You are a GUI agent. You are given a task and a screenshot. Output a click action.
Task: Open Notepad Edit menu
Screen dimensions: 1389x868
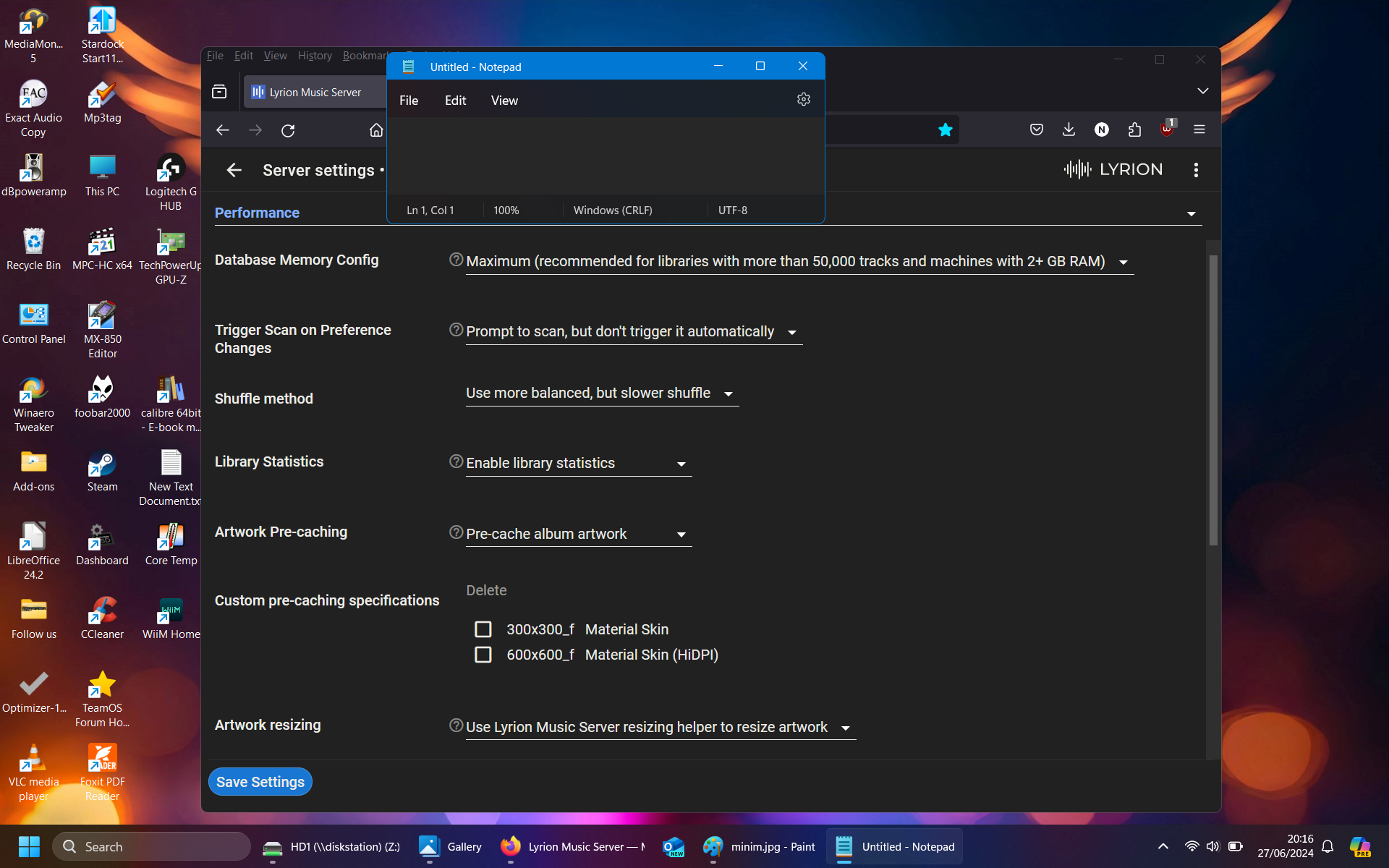click(455, 101)
